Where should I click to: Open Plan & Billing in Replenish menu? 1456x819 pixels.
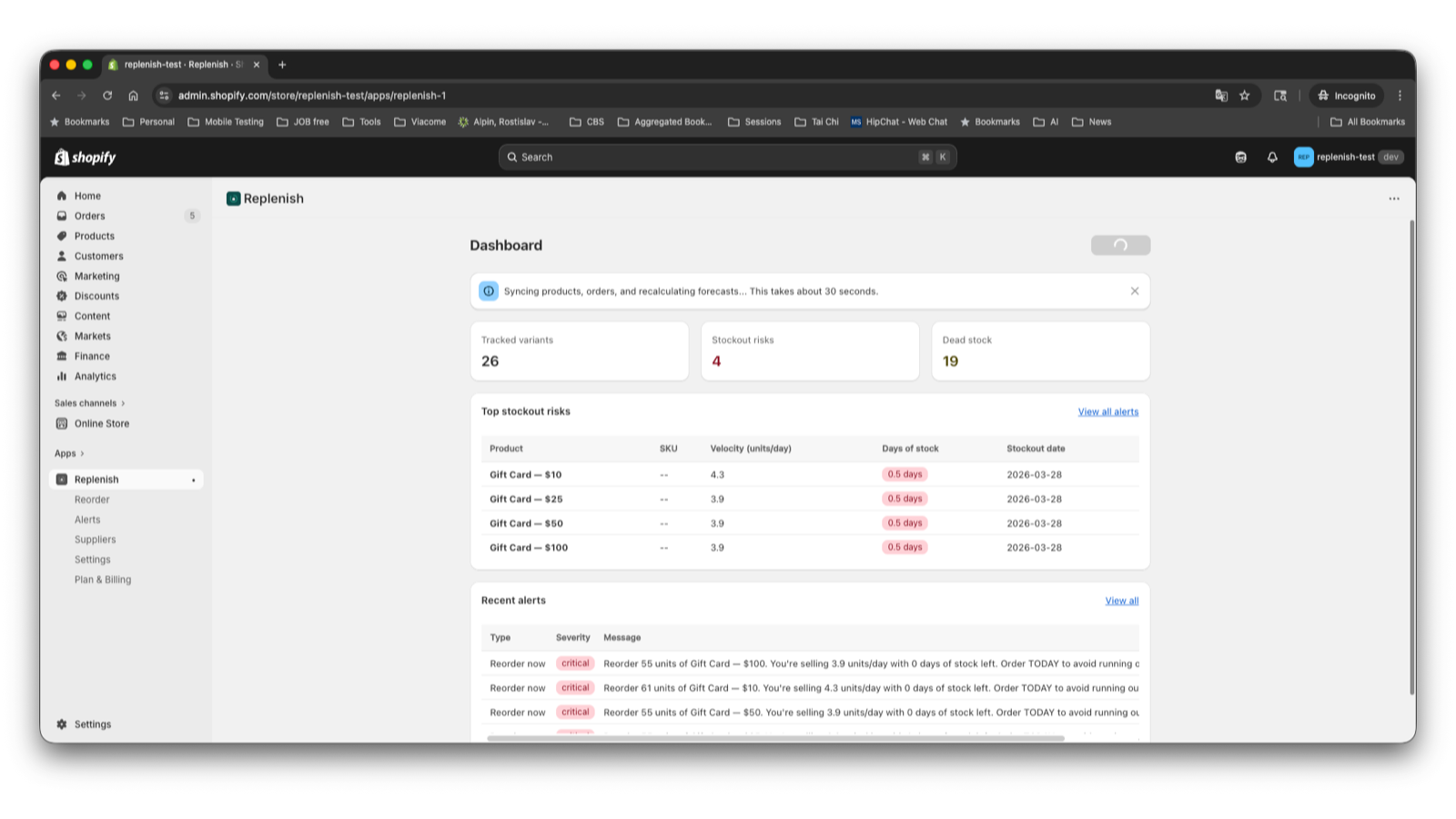coord(103,580)
